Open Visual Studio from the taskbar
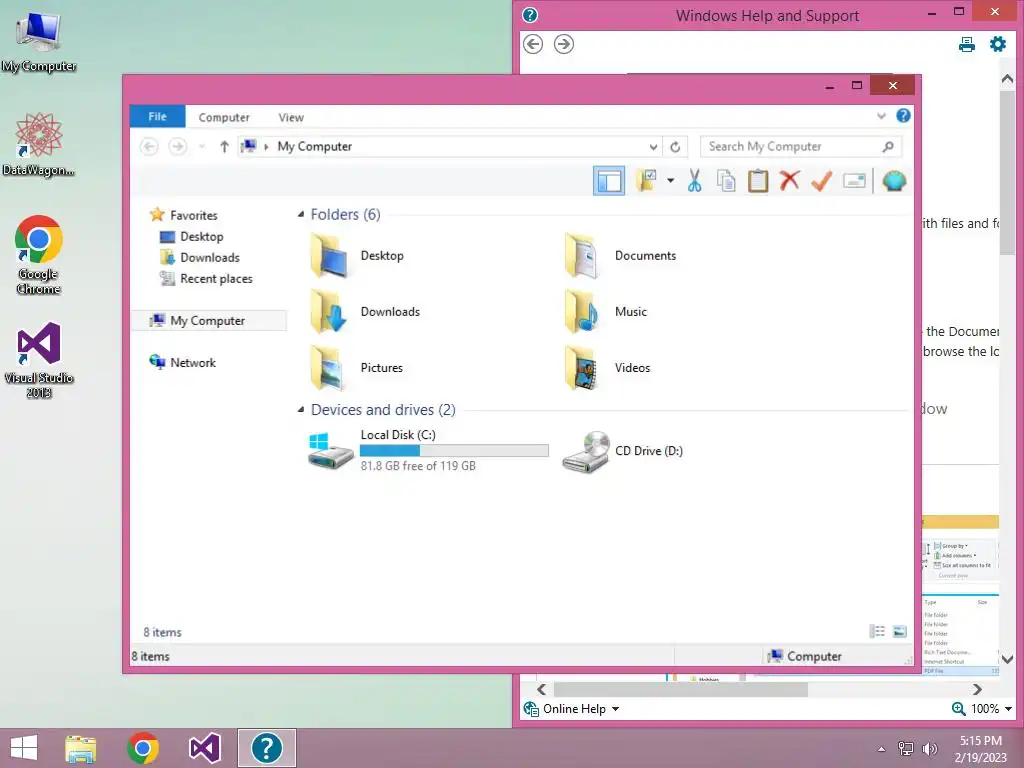1024x768 pixels. tap(204, 748)
